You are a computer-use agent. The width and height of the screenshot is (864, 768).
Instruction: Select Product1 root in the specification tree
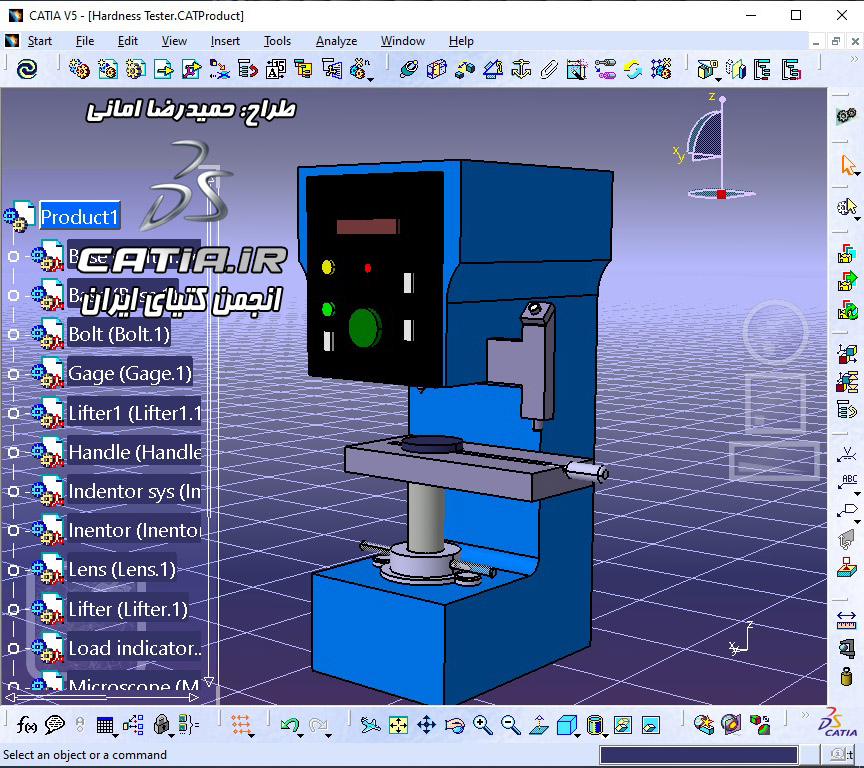79,216
